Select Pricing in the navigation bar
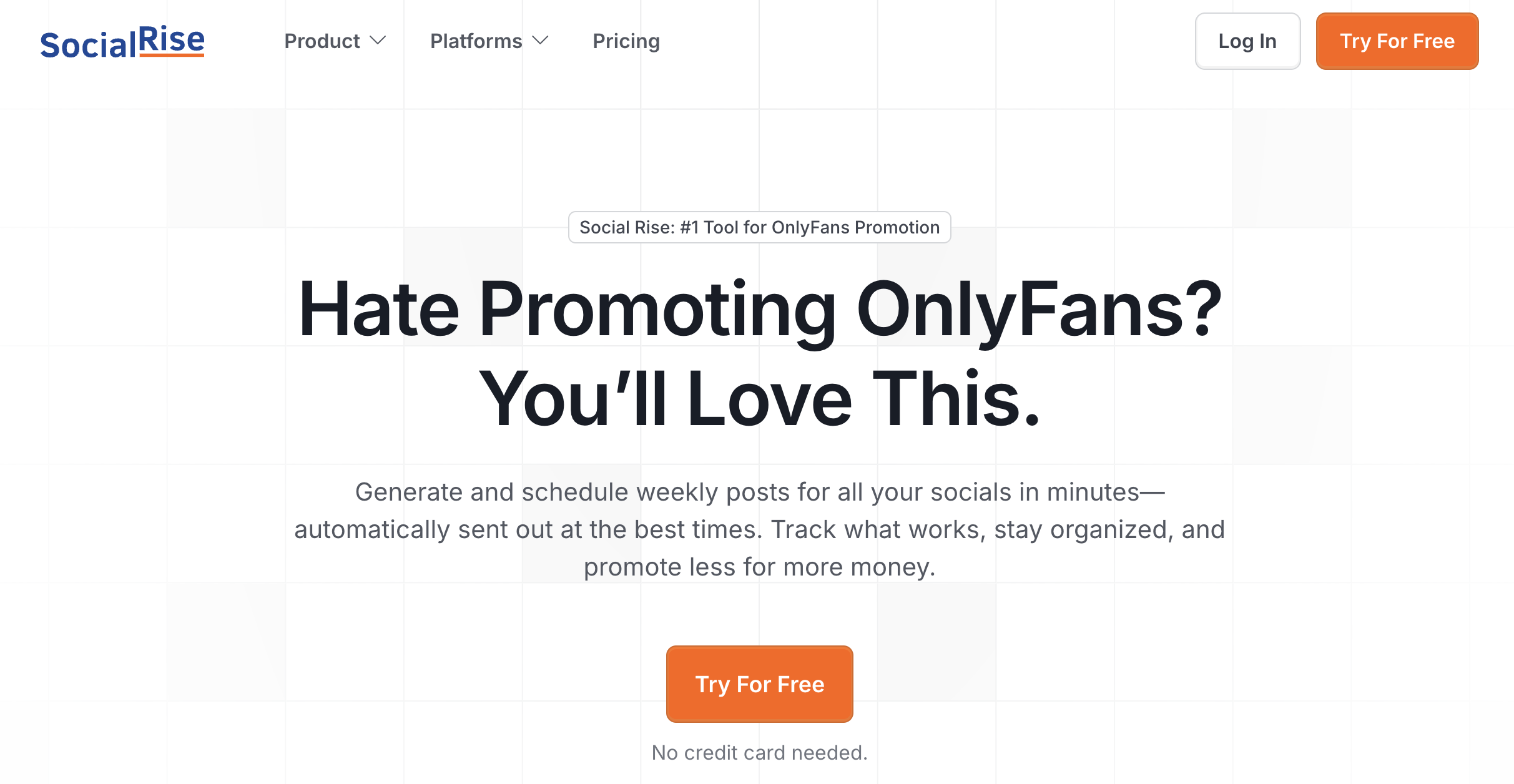 click(x=626, y=41)
